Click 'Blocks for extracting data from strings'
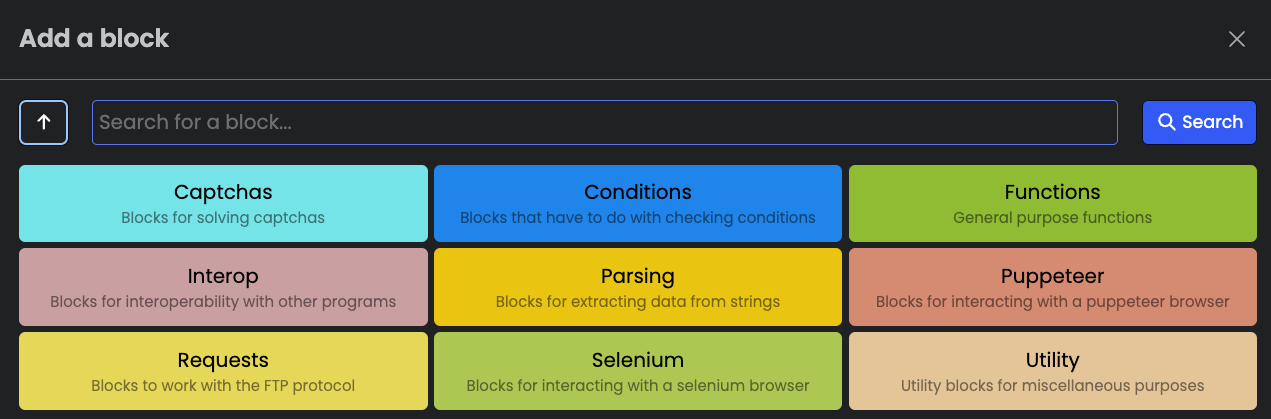Screen dimensions: 1271x419 [638, 301]
